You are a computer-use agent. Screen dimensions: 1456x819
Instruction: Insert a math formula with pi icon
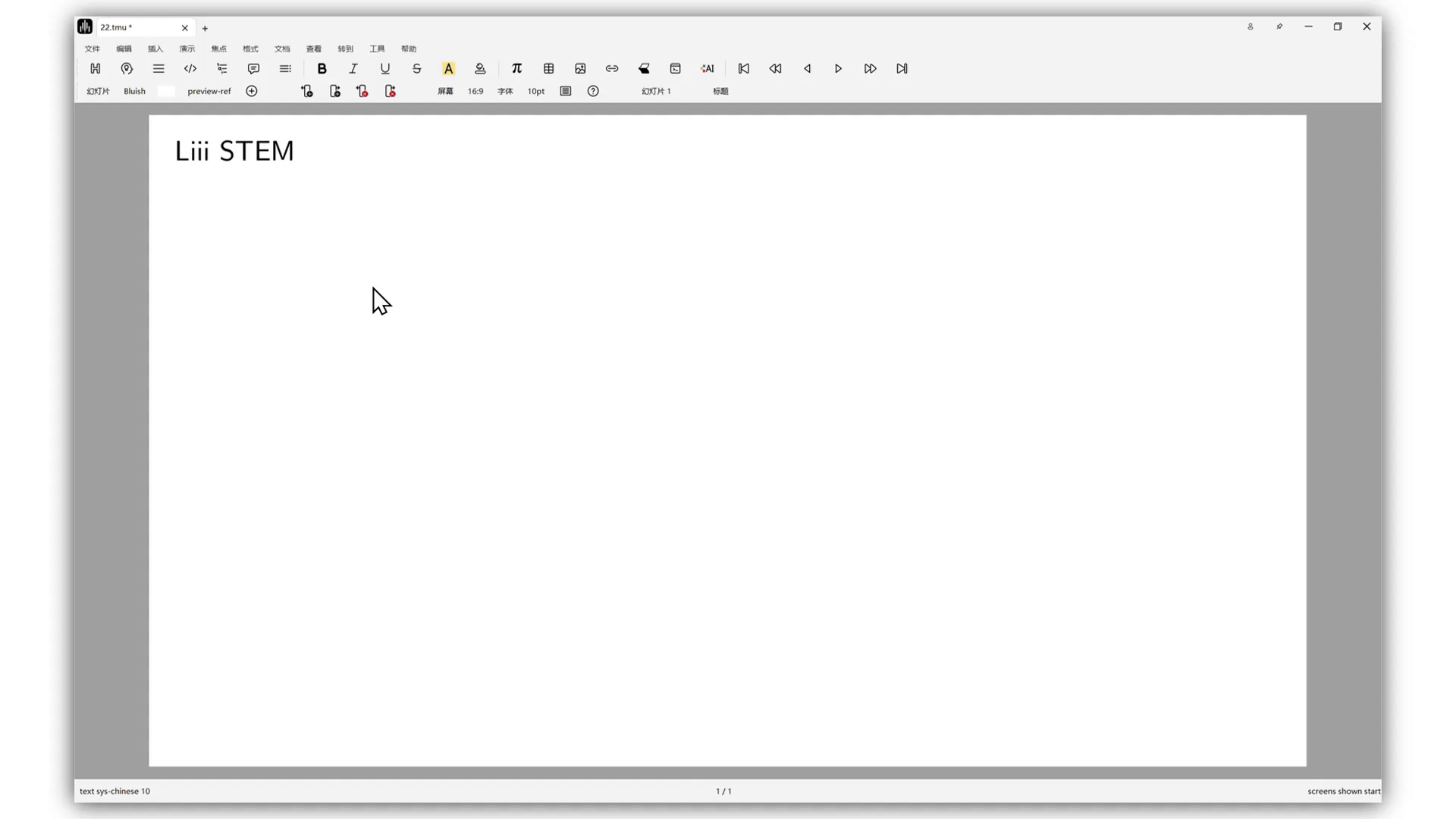[x=516, y=68]
